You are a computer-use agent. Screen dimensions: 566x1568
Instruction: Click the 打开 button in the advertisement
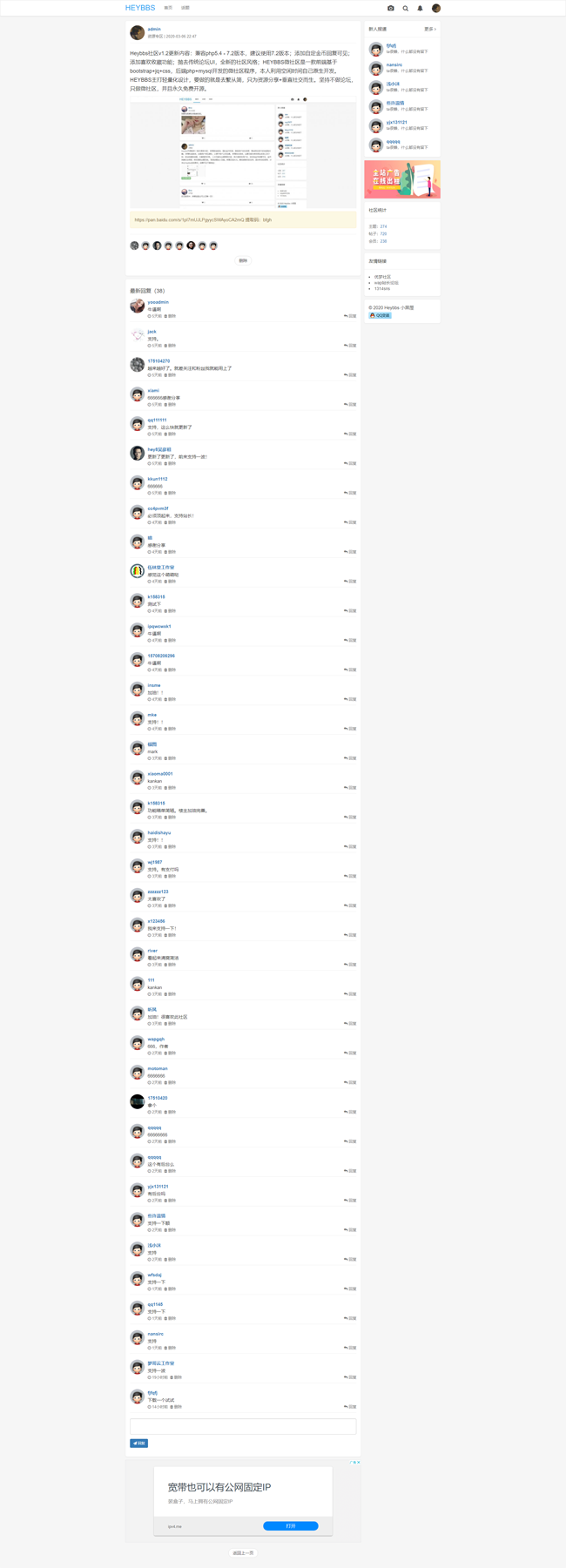click(290, 1525)
